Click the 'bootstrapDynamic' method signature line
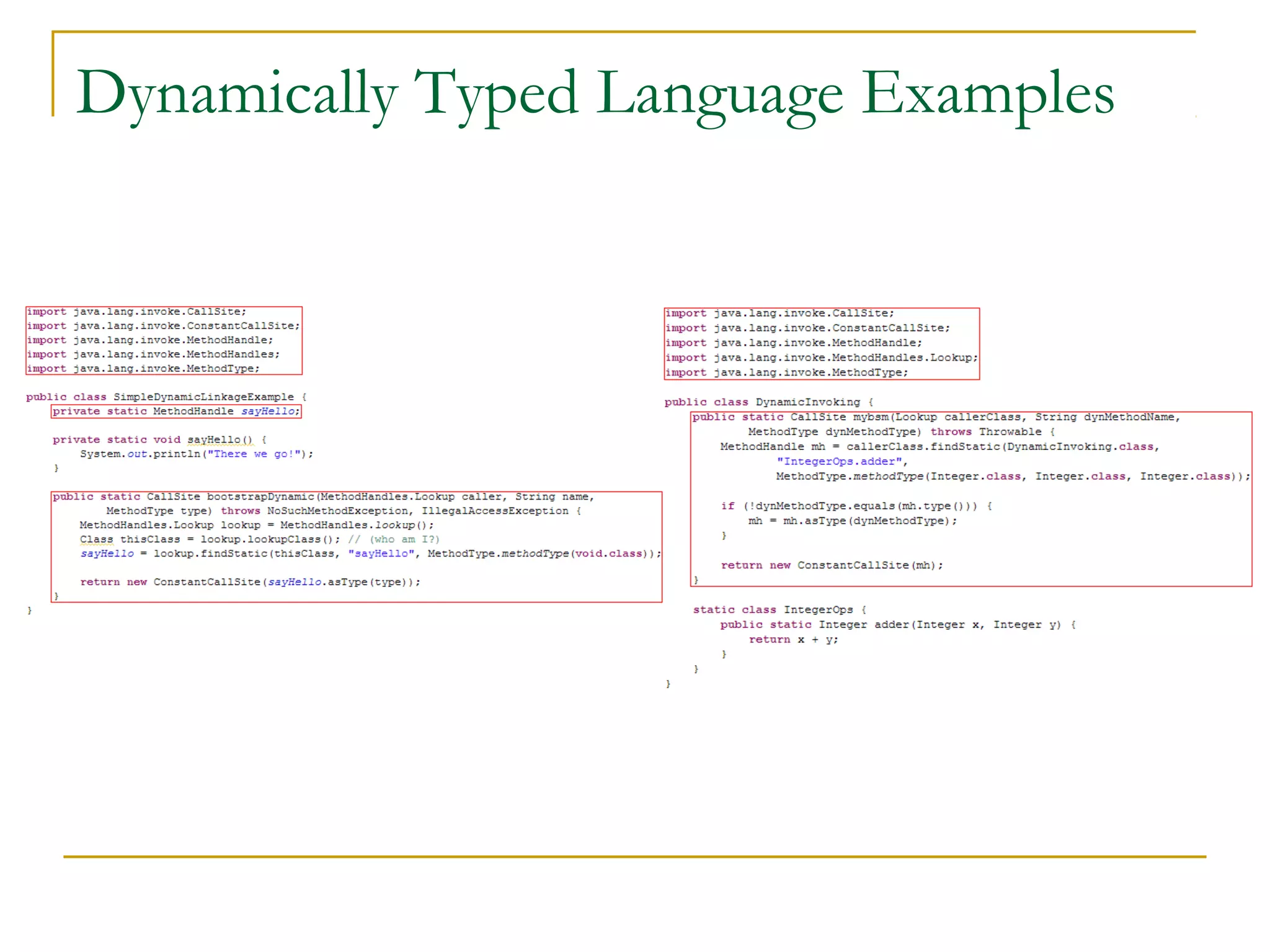Viewport: 1270px width, 952px height. [x=324, y=497]
